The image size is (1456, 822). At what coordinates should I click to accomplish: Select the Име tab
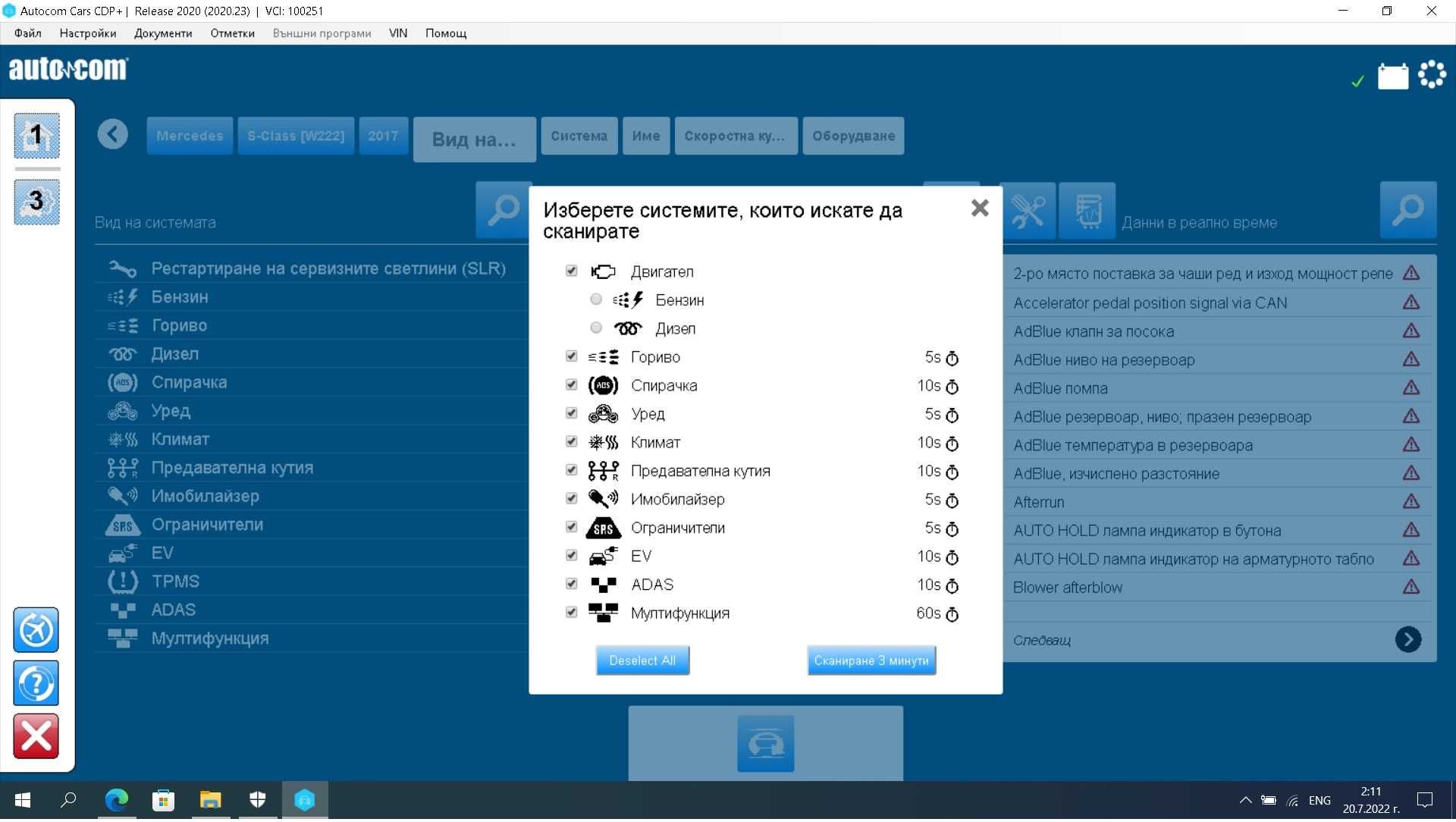click(x=646, y=136)
